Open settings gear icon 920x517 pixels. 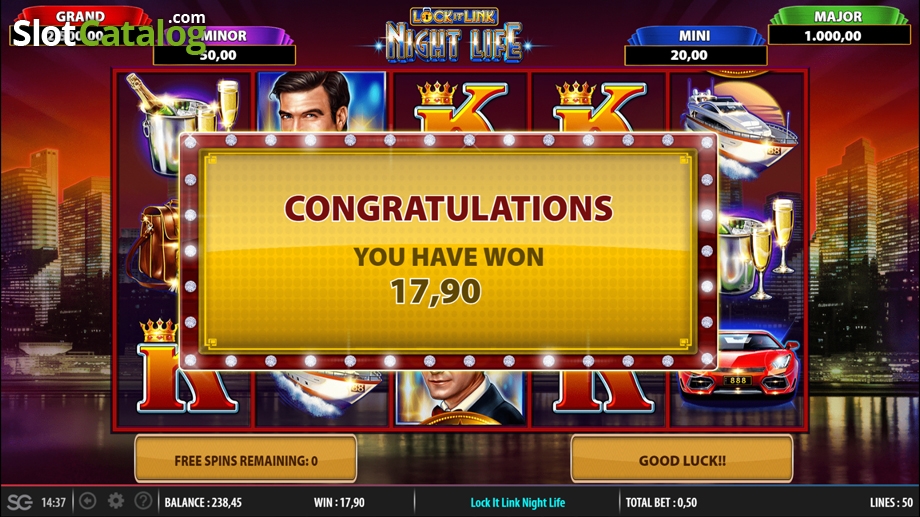point(116,501)
